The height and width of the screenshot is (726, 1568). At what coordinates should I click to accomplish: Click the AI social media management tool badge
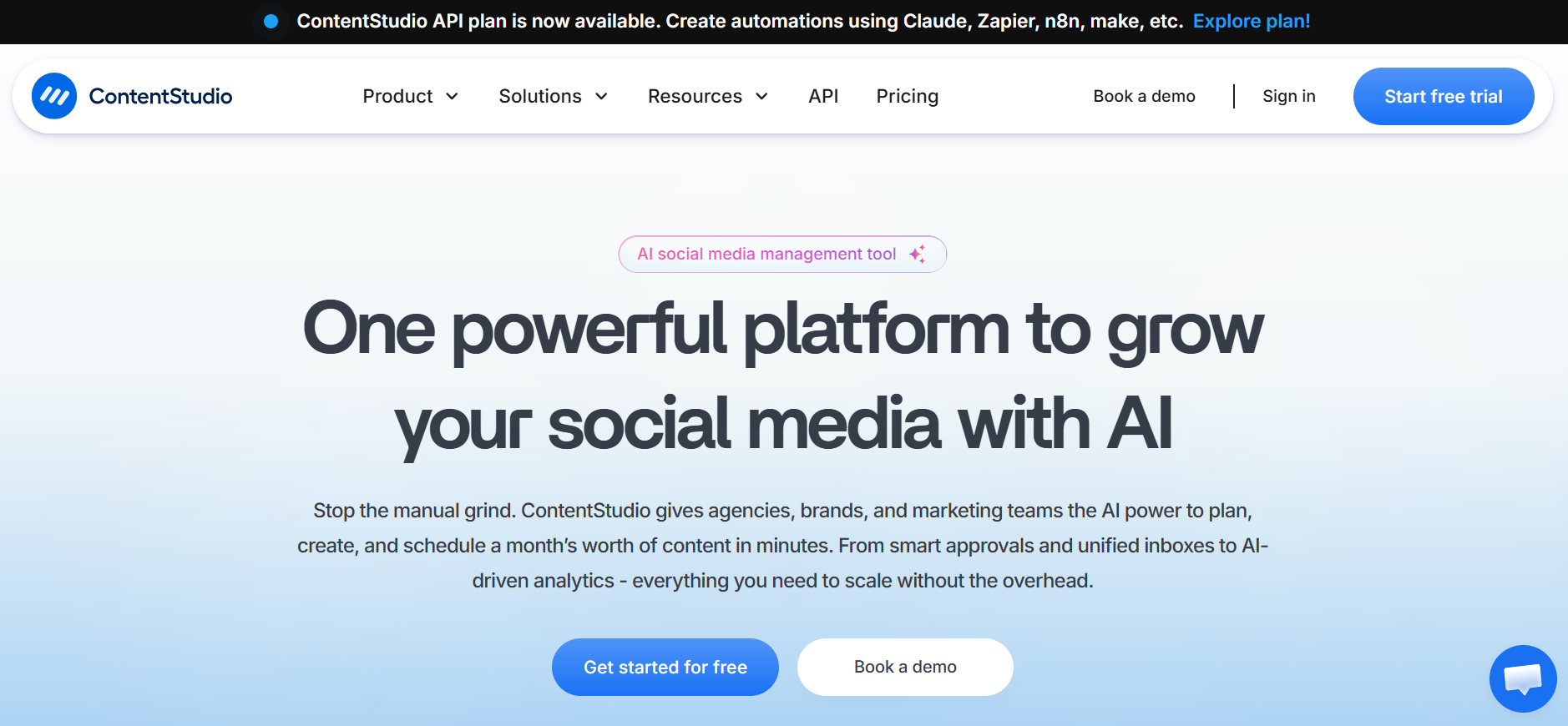[782, 255]
